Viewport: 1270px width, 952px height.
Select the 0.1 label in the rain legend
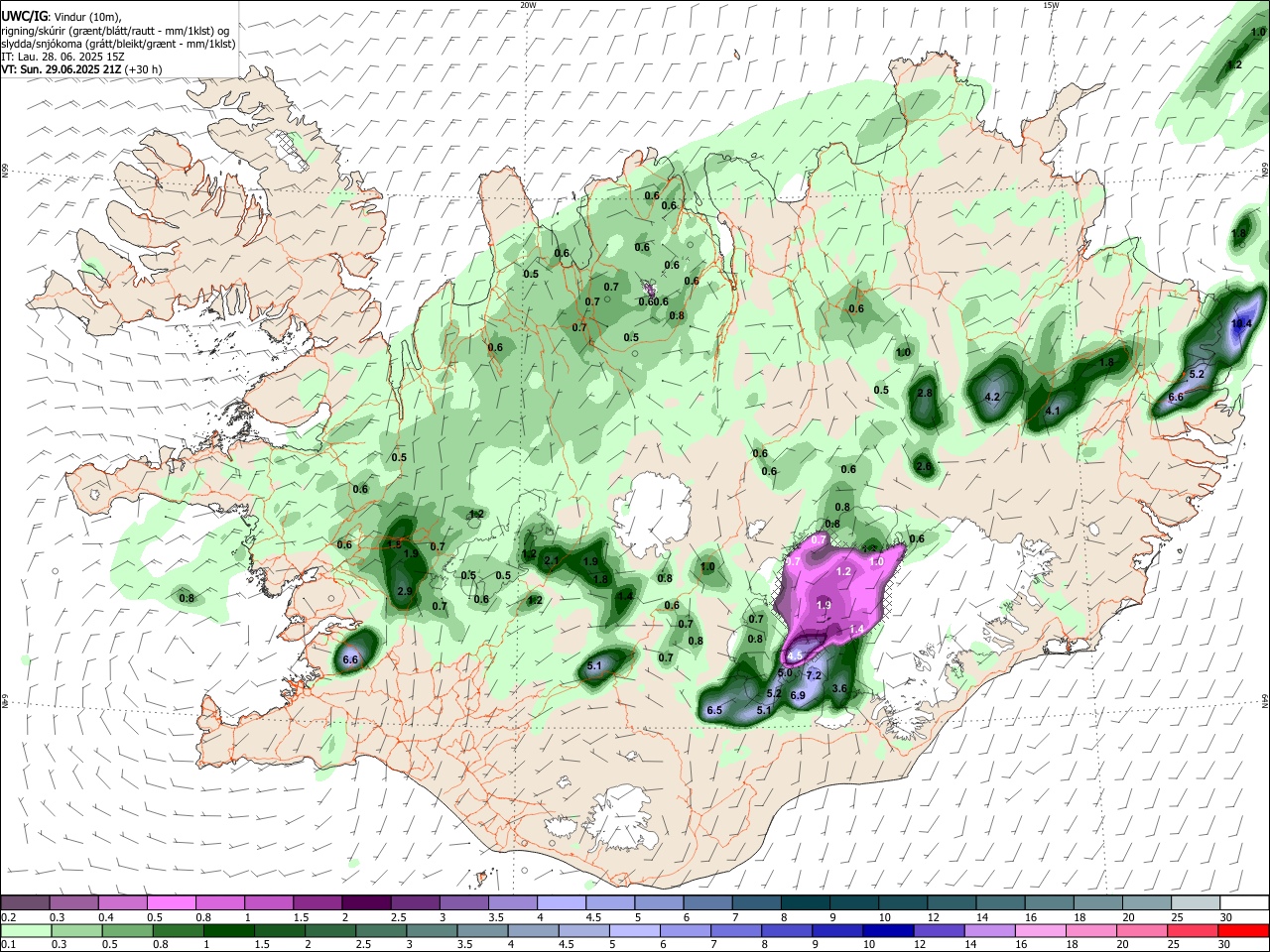click(8, 944)
